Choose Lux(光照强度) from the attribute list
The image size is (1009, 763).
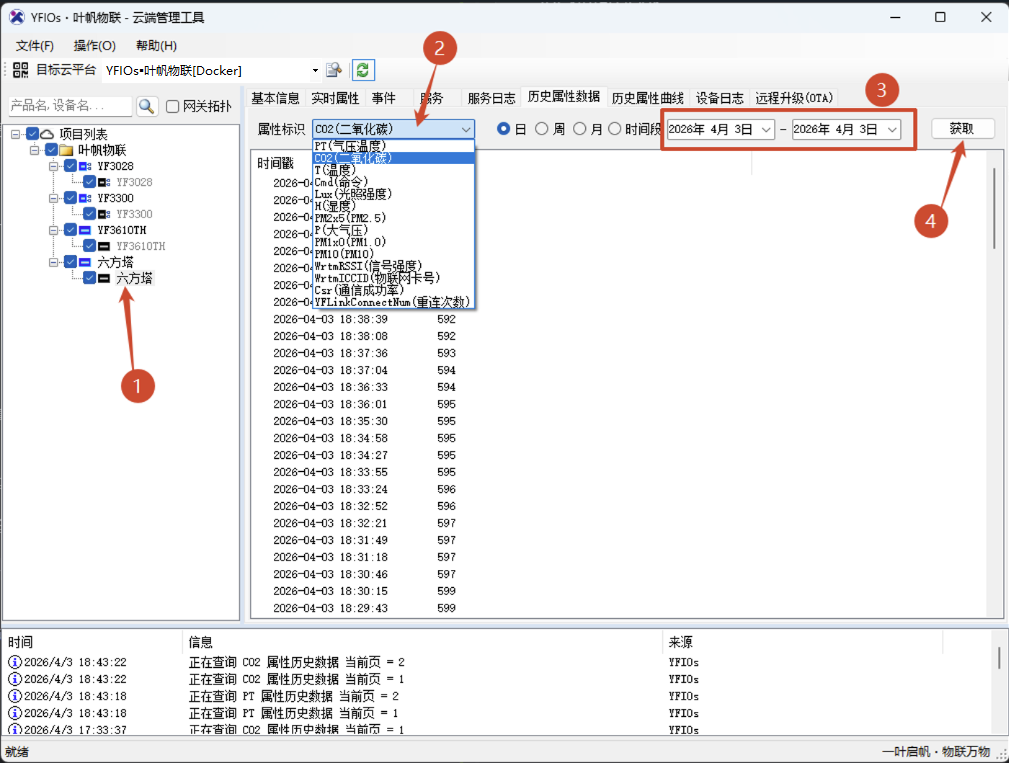pos(353,193)
